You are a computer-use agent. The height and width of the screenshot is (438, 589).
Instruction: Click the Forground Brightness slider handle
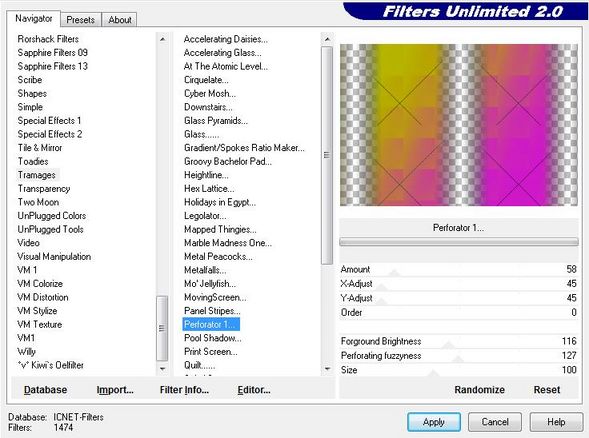[x=448, y=345]
